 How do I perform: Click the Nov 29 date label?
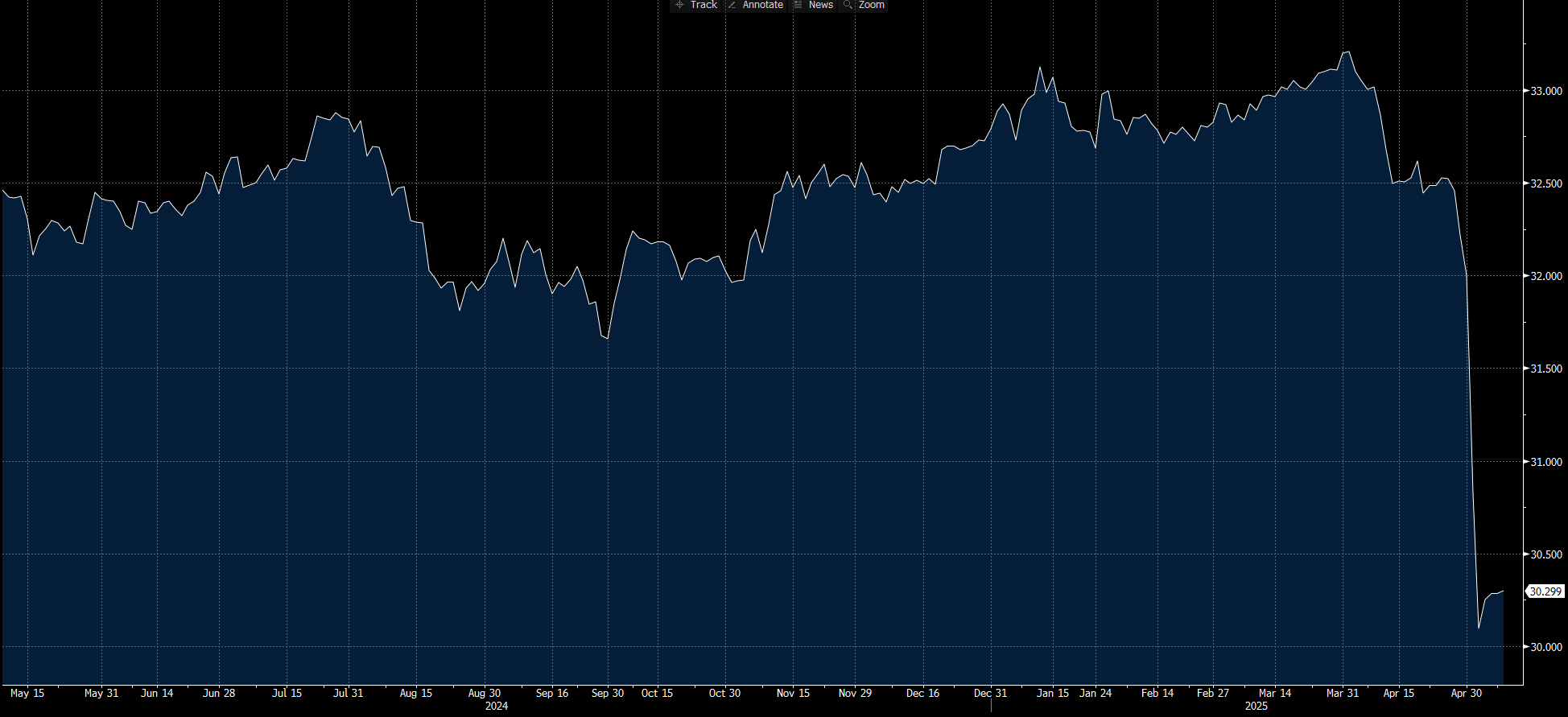(855, 693)
